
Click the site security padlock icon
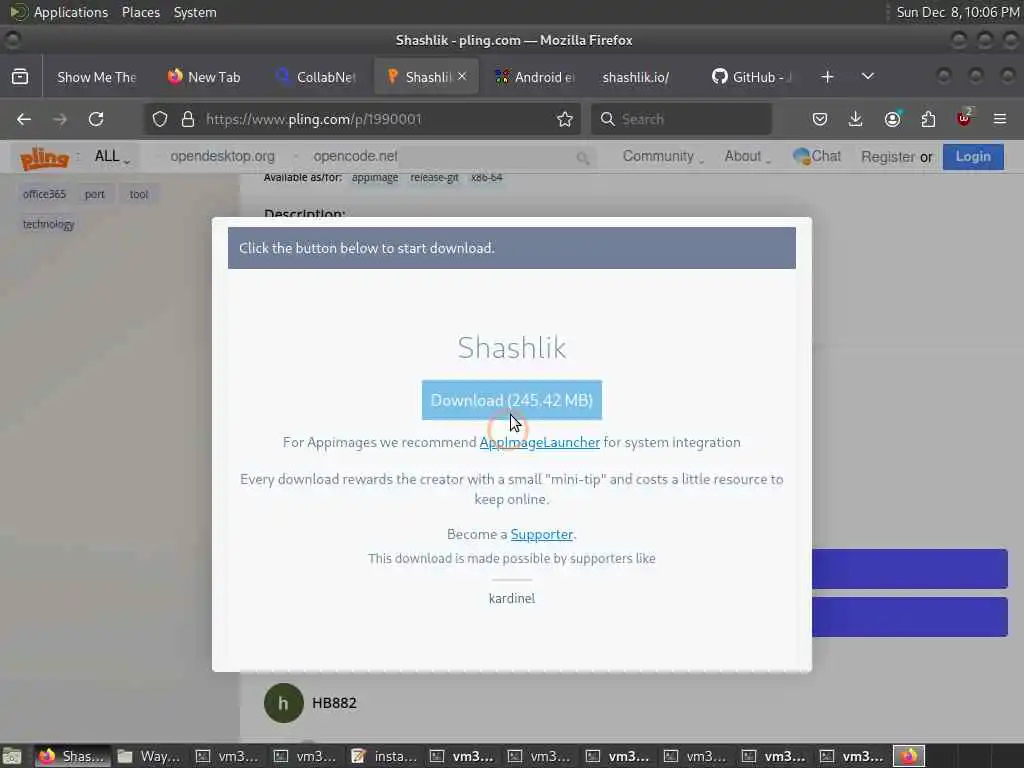pyautogui.click(x=188, y=119)
